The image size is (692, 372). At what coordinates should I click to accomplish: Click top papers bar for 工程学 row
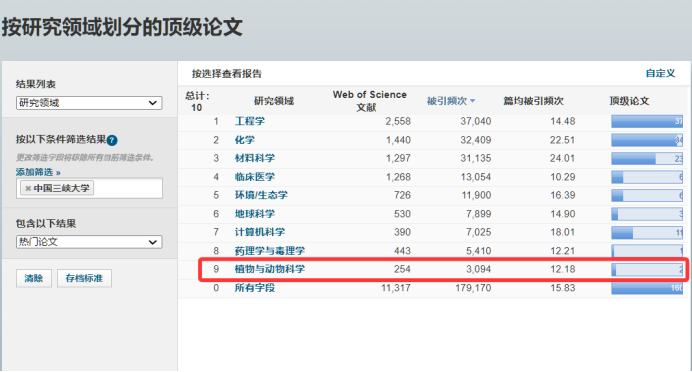click(x=647, y=121)
